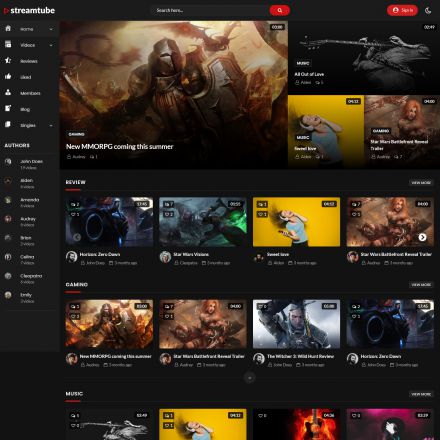The height and width of the screenshot is (440, 440).
Task: Click the Home house icon in sidebar
Action: (x=8, y=29)
